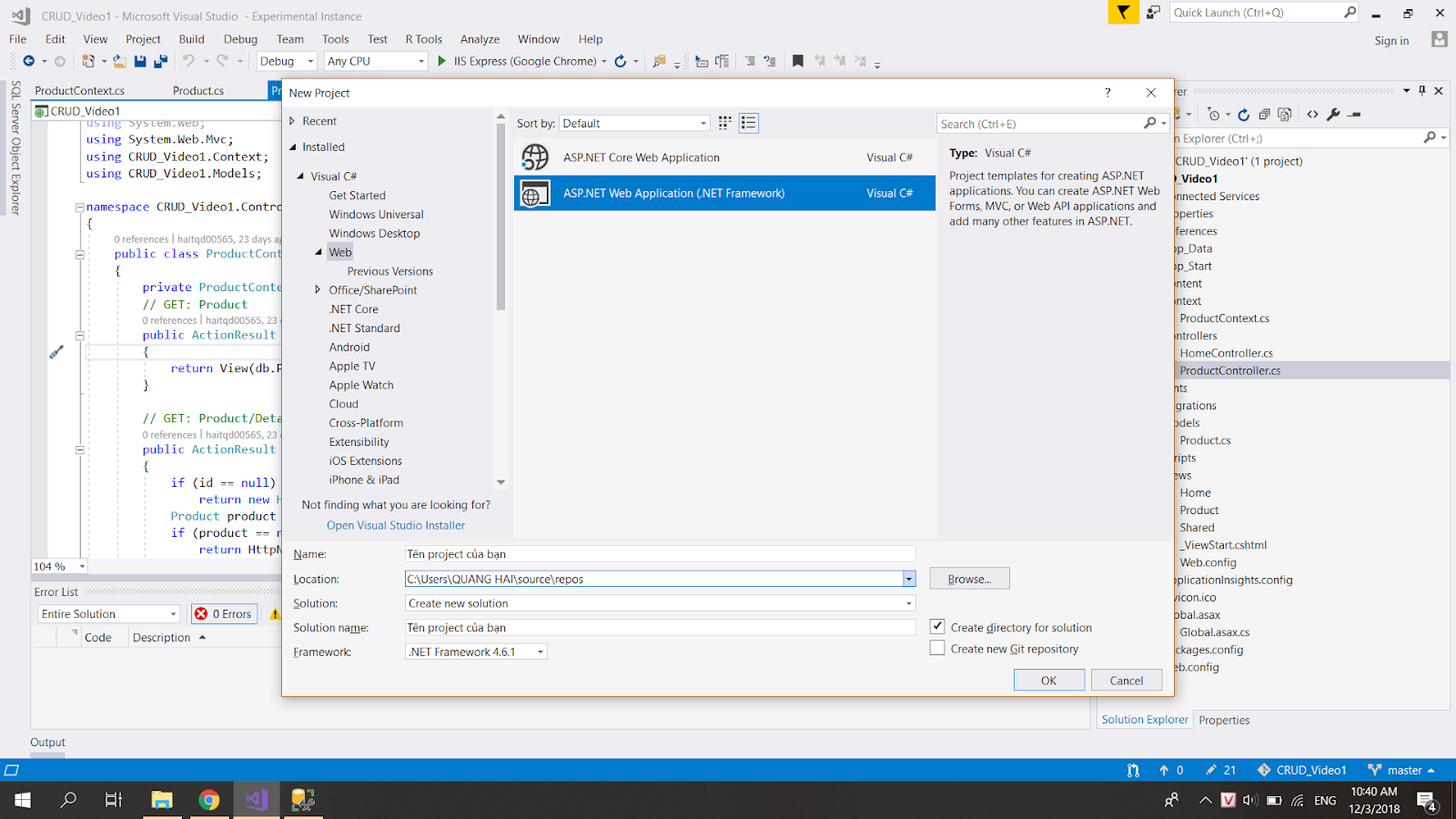
Task: Select the View Code icon in Solution Explorer
Action: point(1312,115)
